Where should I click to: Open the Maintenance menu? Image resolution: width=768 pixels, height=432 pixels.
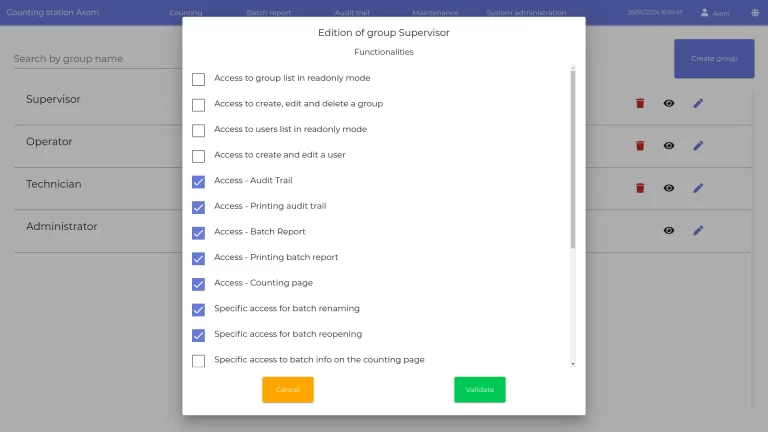click(435, 13)
